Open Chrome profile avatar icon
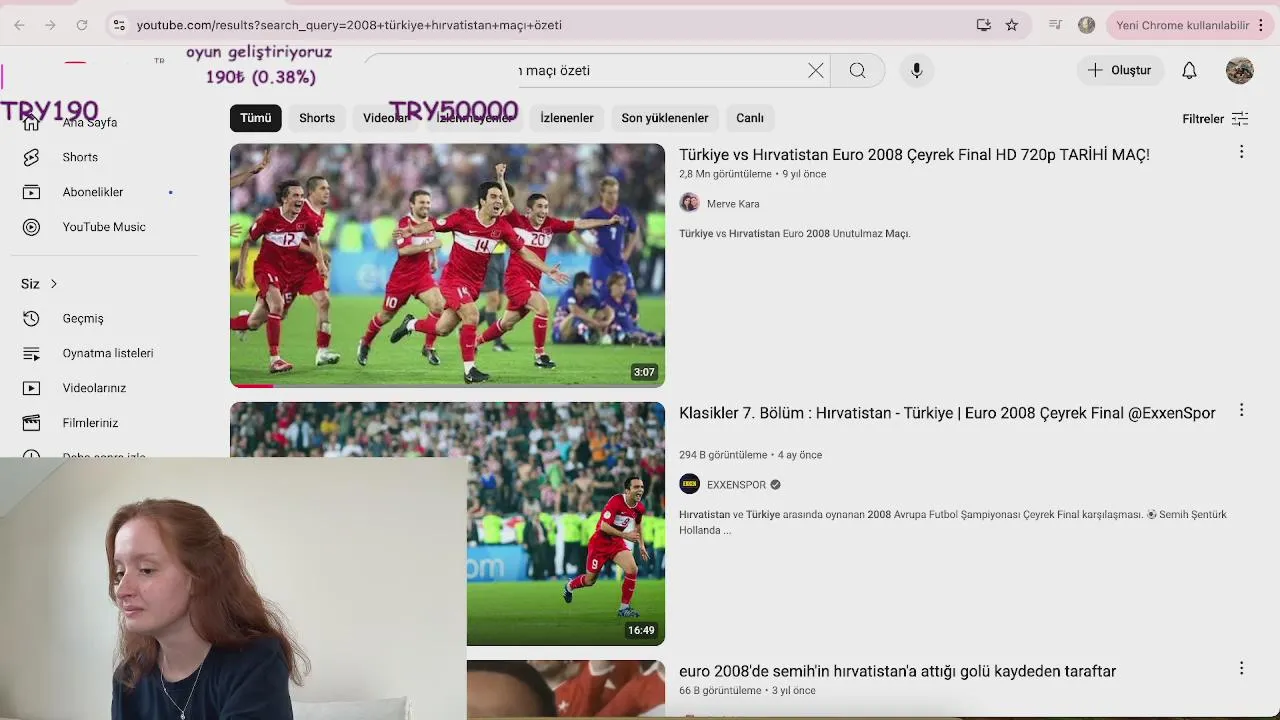Image resolution: width=1280 pixels, height=720 pixels. coord(1087,25)
